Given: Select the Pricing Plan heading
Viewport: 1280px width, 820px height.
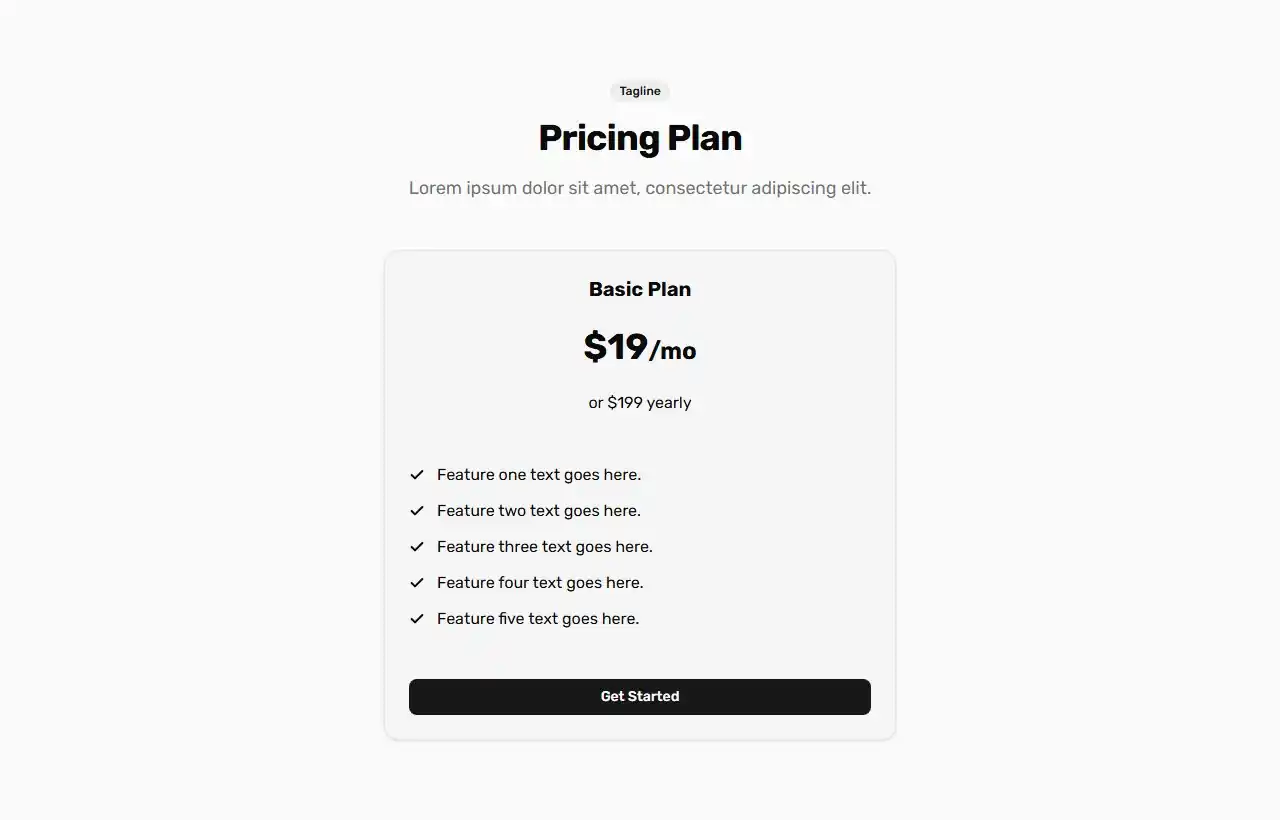Looking at the screenshot, I should (639, 137).
